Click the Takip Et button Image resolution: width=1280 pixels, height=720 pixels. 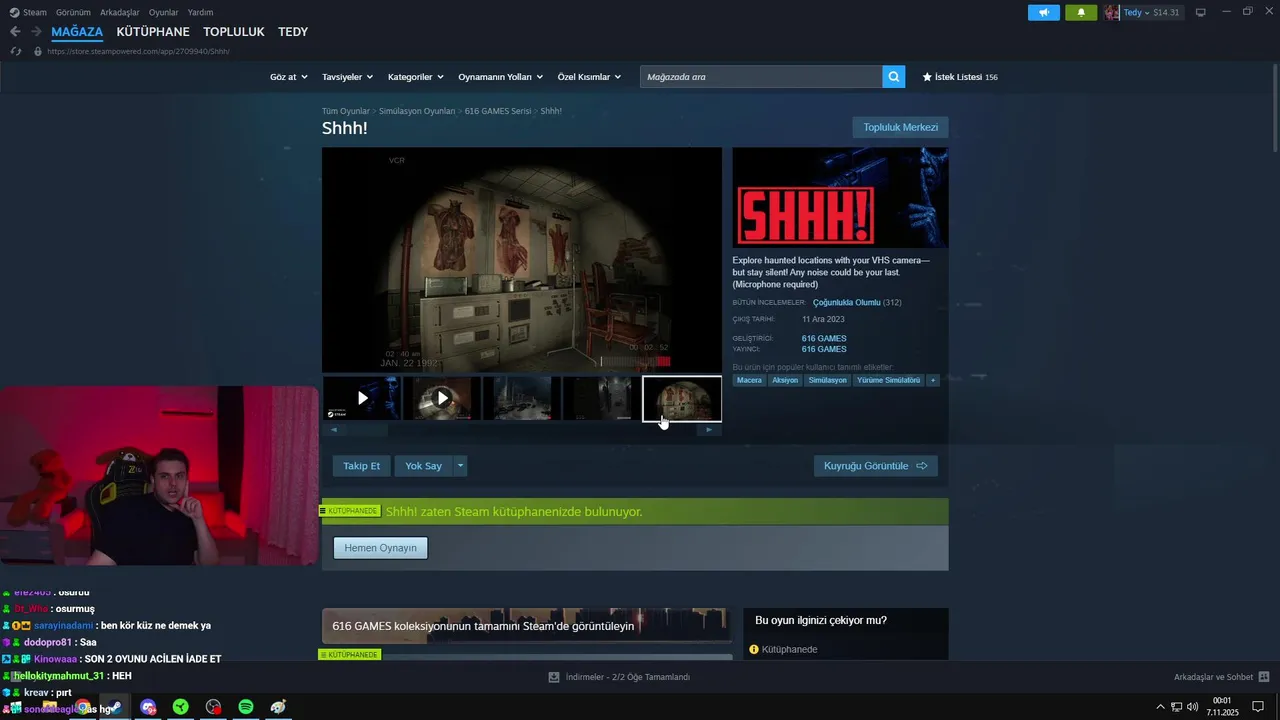click(x=362, y=466)
